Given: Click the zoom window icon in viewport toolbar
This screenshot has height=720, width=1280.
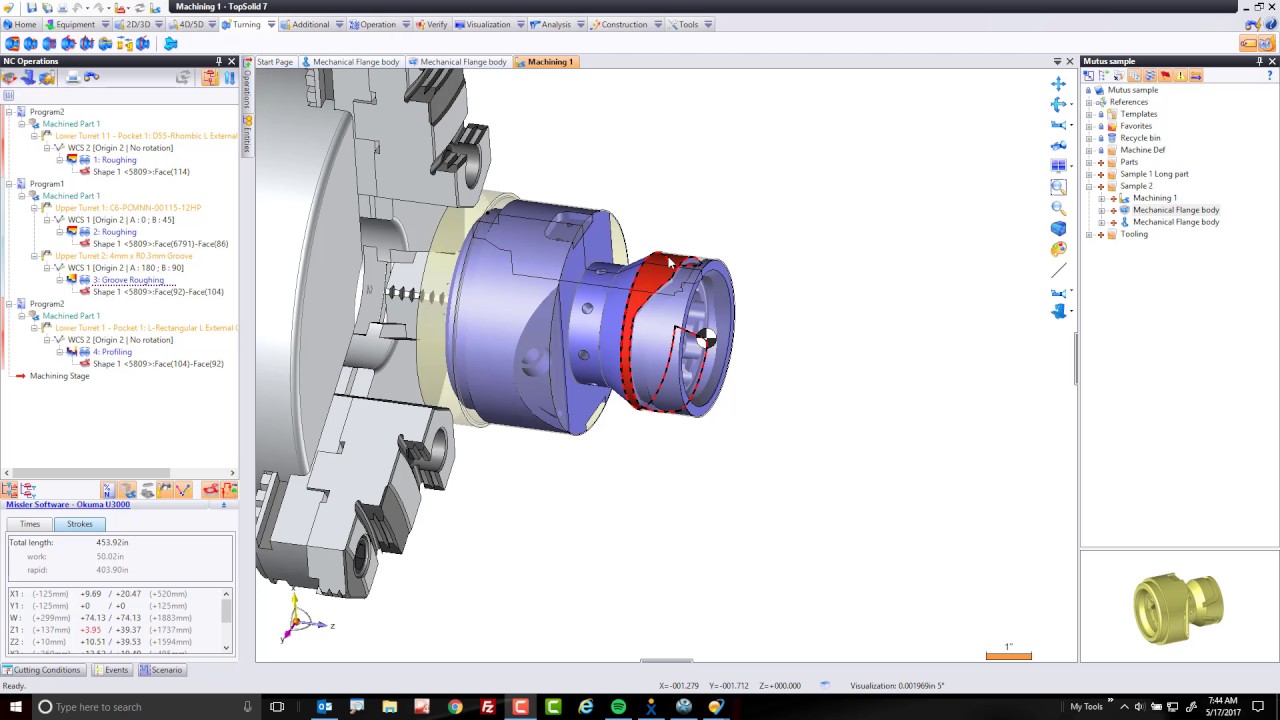Looking at the screenshot, I should coord(1059,186).
